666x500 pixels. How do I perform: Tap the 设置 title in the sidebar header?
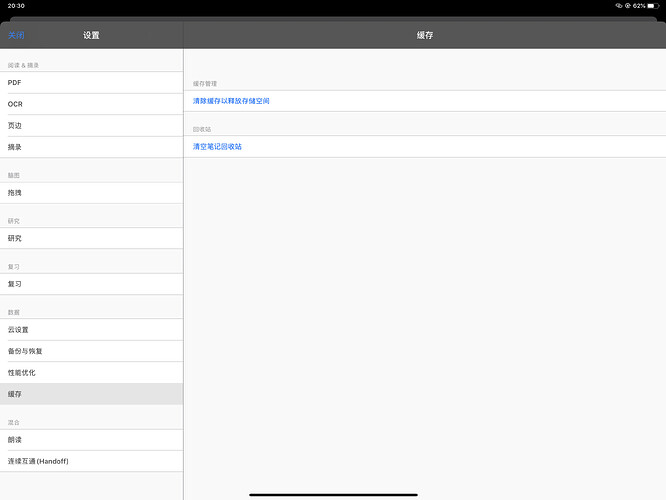pyautogui.click(x=91, y=35)
